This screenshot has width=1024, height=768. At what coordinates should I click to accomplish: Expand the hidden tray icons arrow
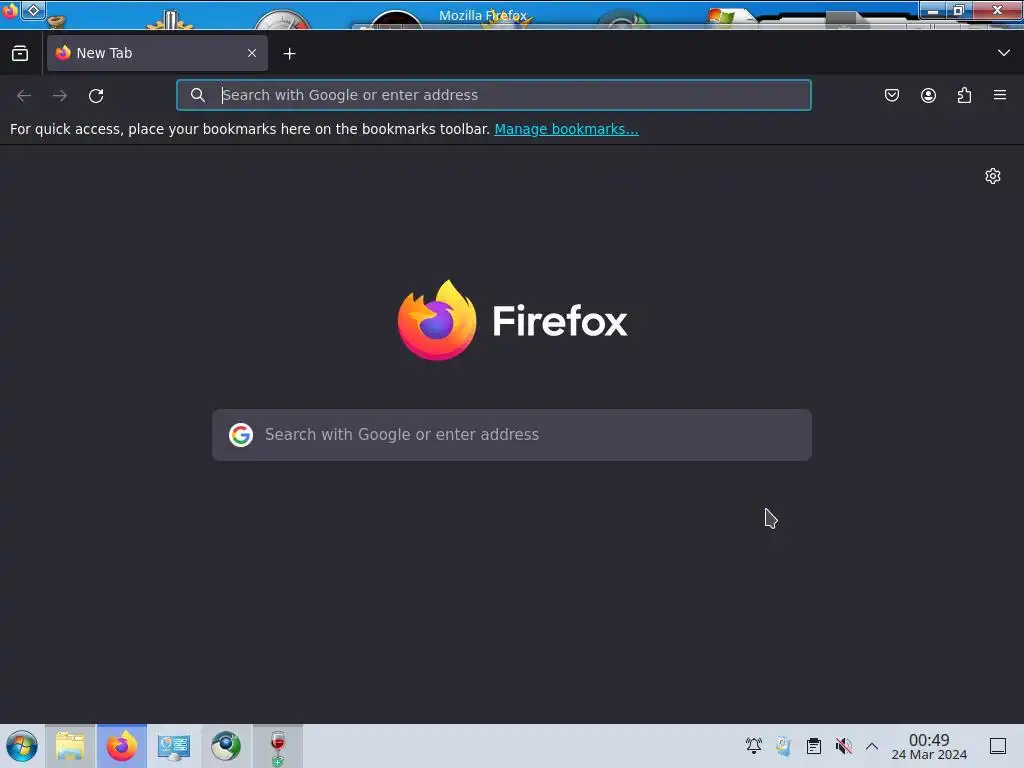872,746
